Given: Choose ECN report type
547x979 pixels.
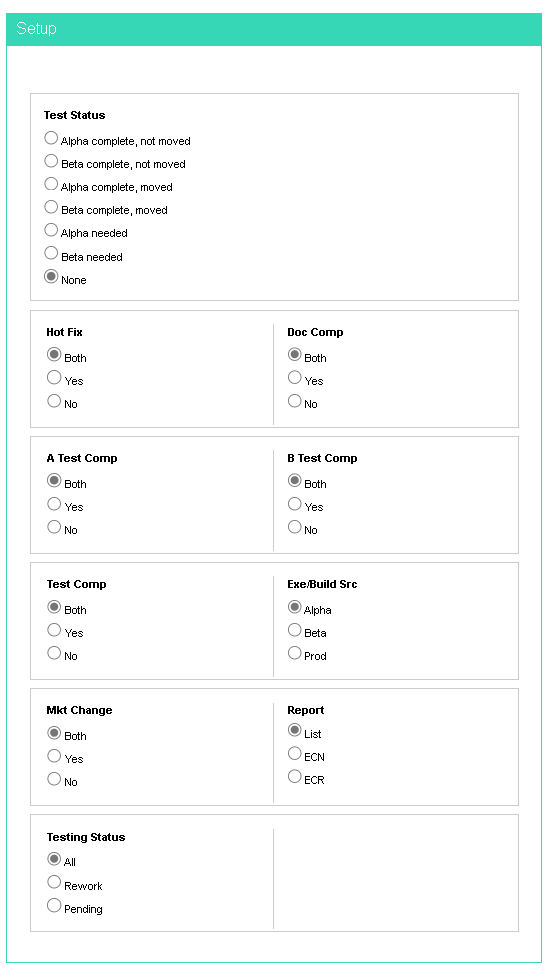Looking at the screenshot, I should pos(295,753).
